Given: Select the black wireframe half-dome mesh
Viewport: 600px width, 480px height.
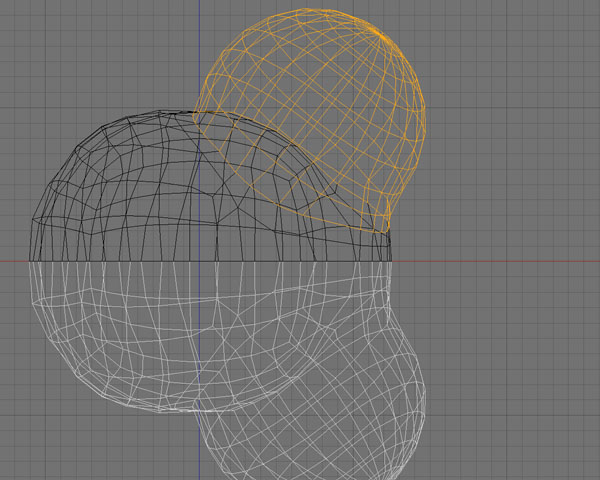Looking at the screenshot, I should [210, 186].
